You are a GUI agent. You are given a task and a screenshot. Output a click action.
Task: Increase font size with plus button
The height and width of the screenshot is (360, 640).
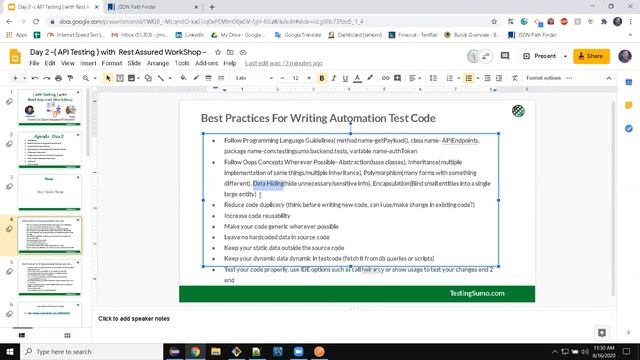pos(309,78)
